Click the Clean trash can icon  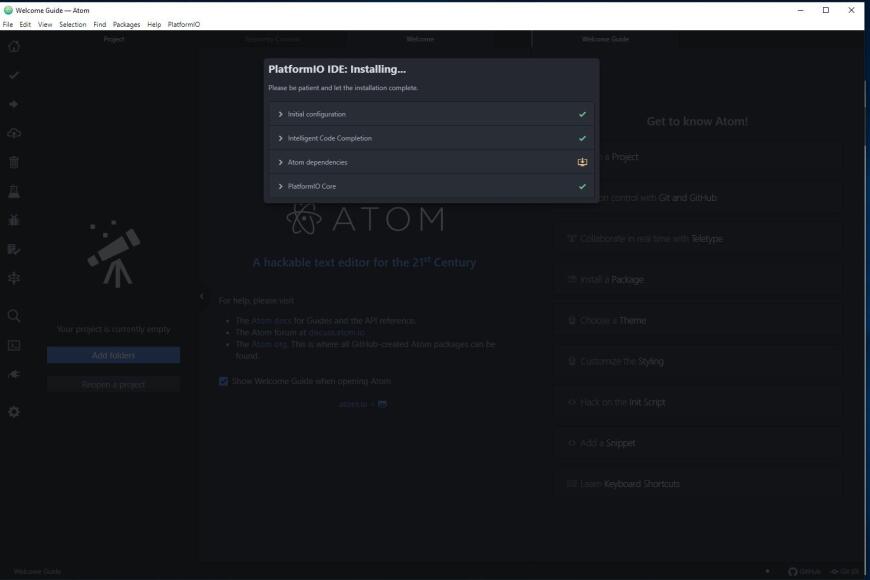tap(14, 162)
